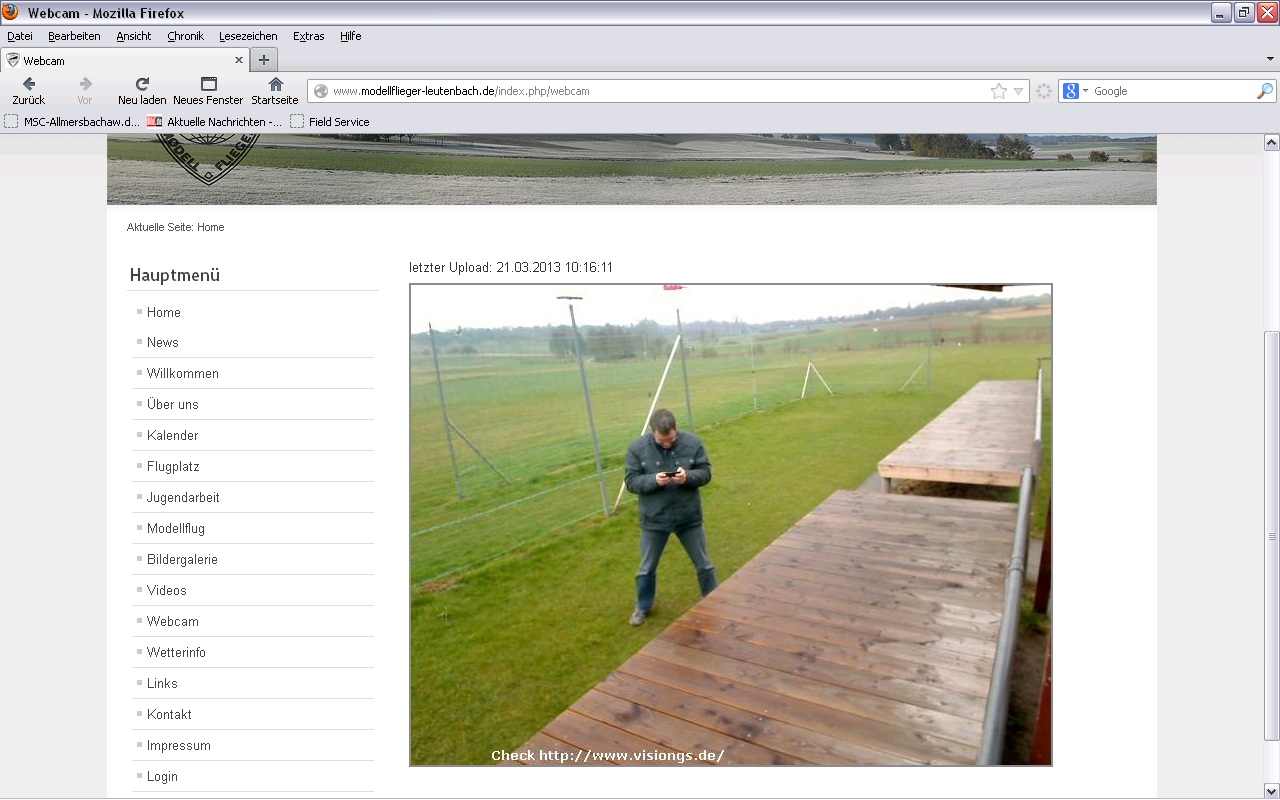The height and width of the screenshot is (800, 1280).
Task: Open the Google search engine dropdown
Action: click(1075, 91)
